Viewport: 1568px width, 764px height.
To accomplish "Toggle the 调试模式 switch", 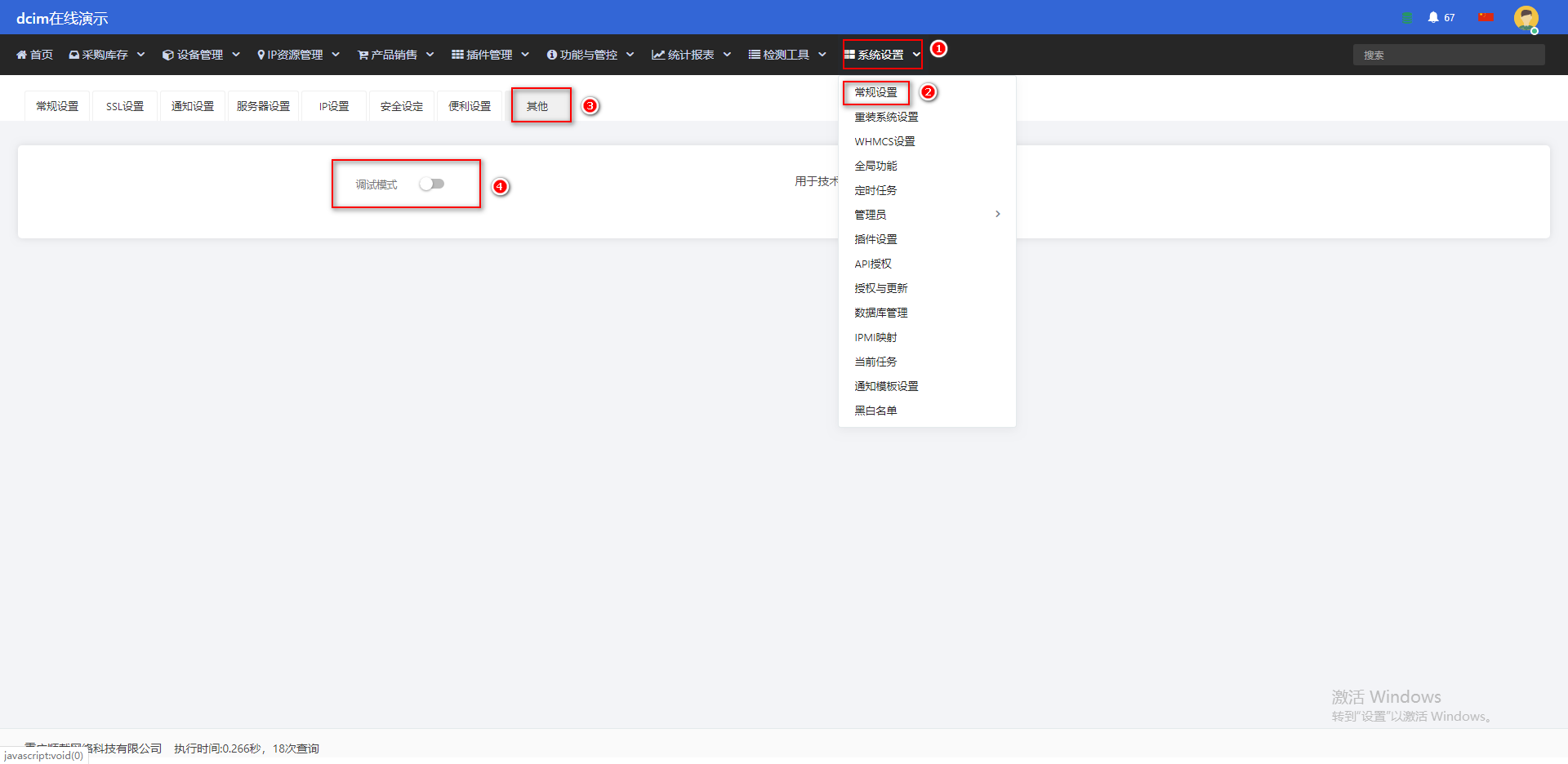I will tap(432, 184).
